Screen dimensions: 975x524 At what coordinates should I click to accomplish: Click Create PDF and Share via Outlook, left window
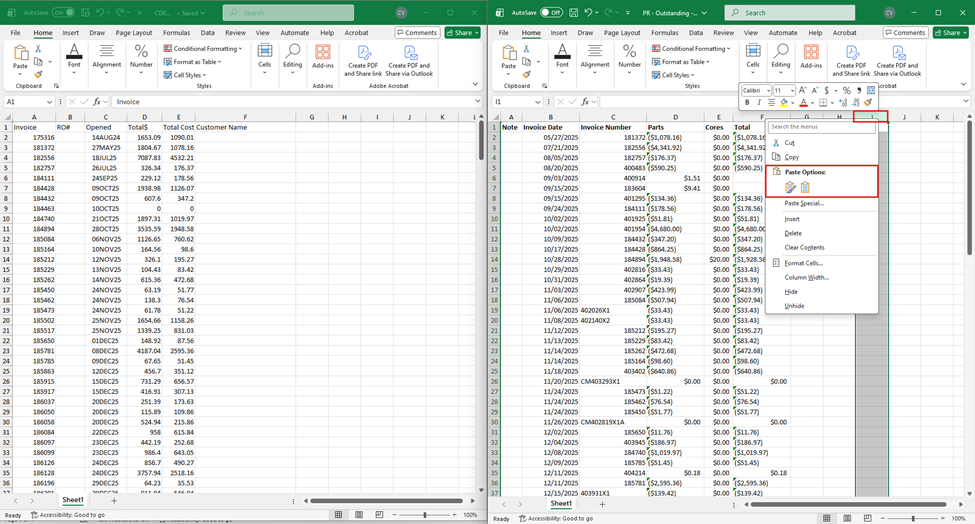click(x=409, y=60)
